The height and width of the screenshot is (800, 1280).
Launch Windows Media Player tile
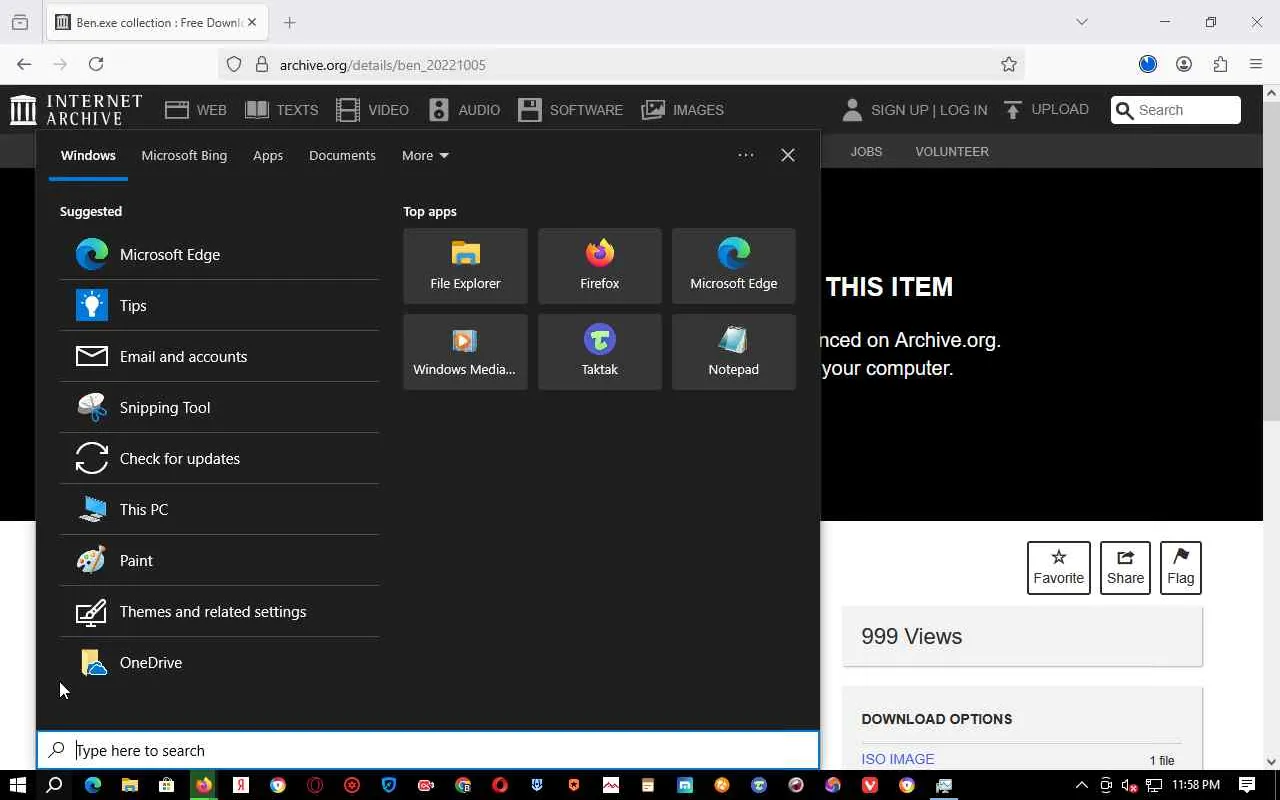(465, 352)
